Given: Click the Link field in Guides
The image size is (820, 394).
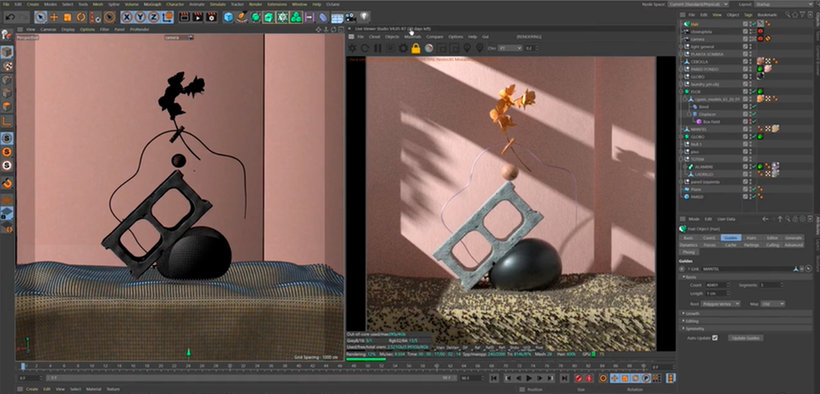Looking at the screenshot, I should [x=746, y=268].
